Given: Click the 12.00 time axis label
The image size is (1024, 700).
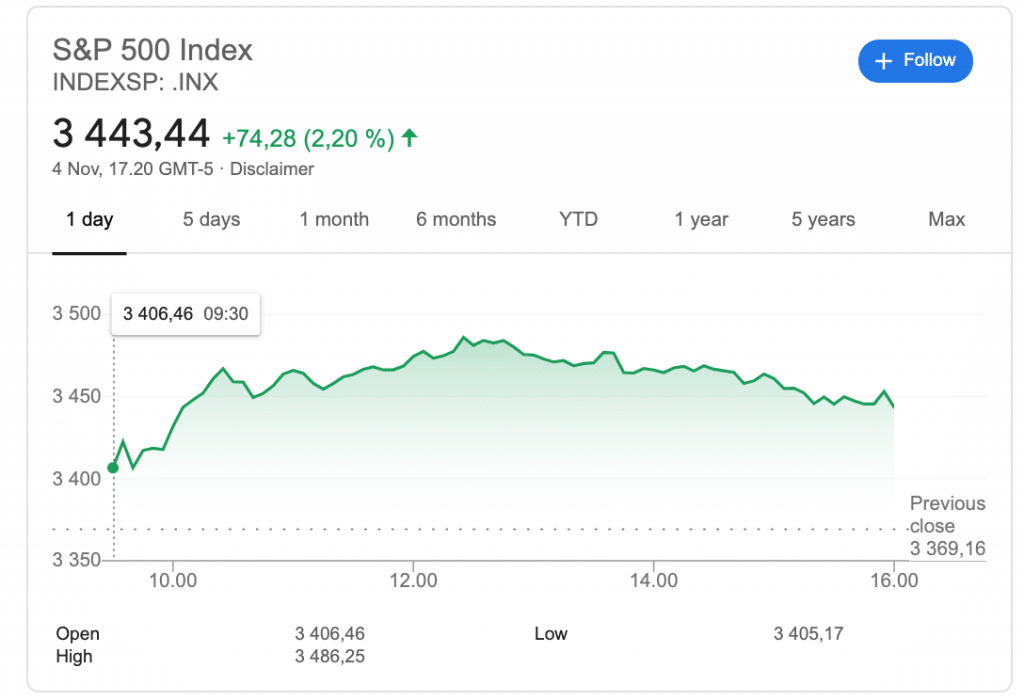Looking at the screenshot, I should tap(413, 581).
